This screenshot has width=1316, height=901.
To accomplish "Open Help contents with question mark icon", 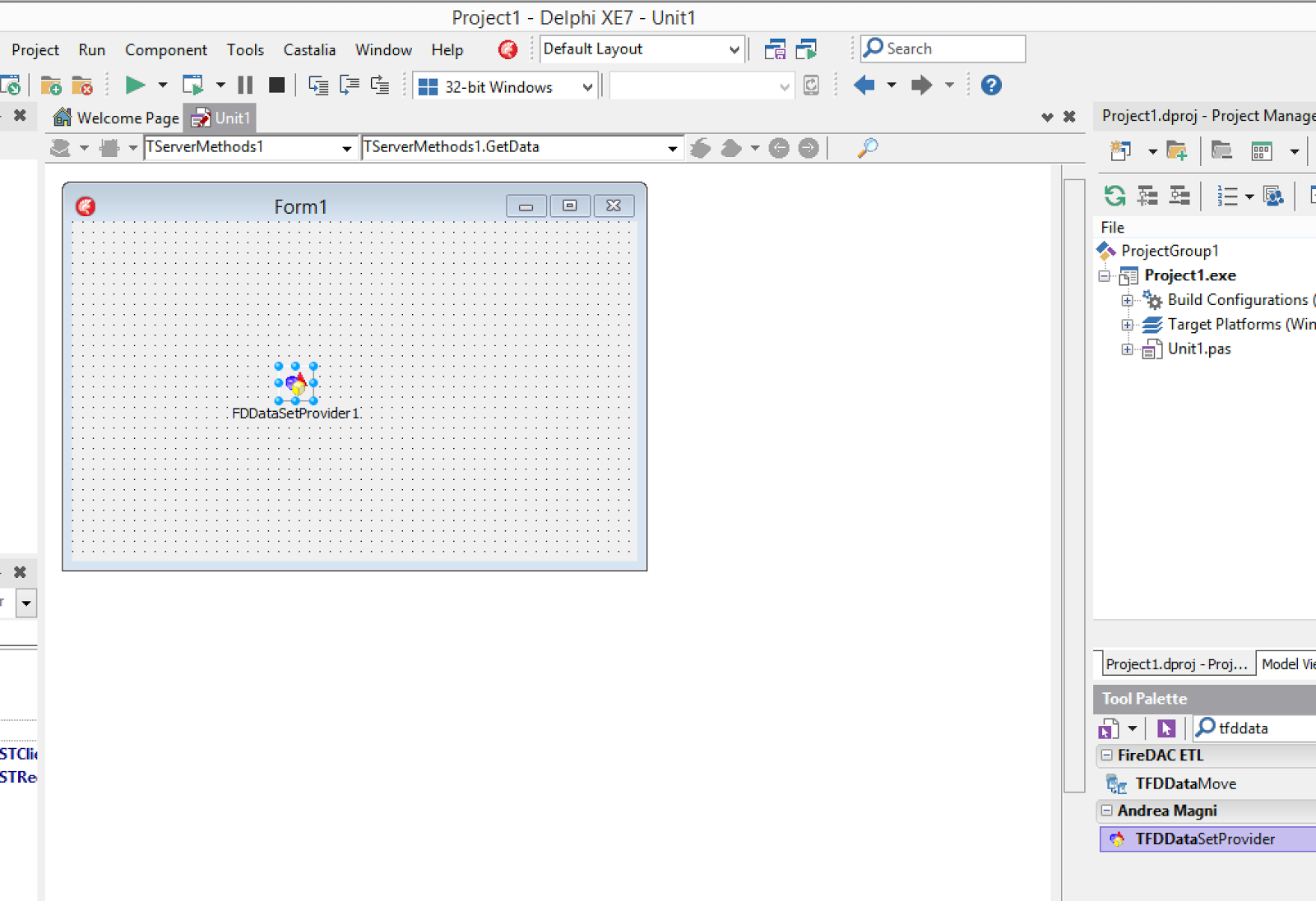I will pyautogui.click(x=991, y=85).
